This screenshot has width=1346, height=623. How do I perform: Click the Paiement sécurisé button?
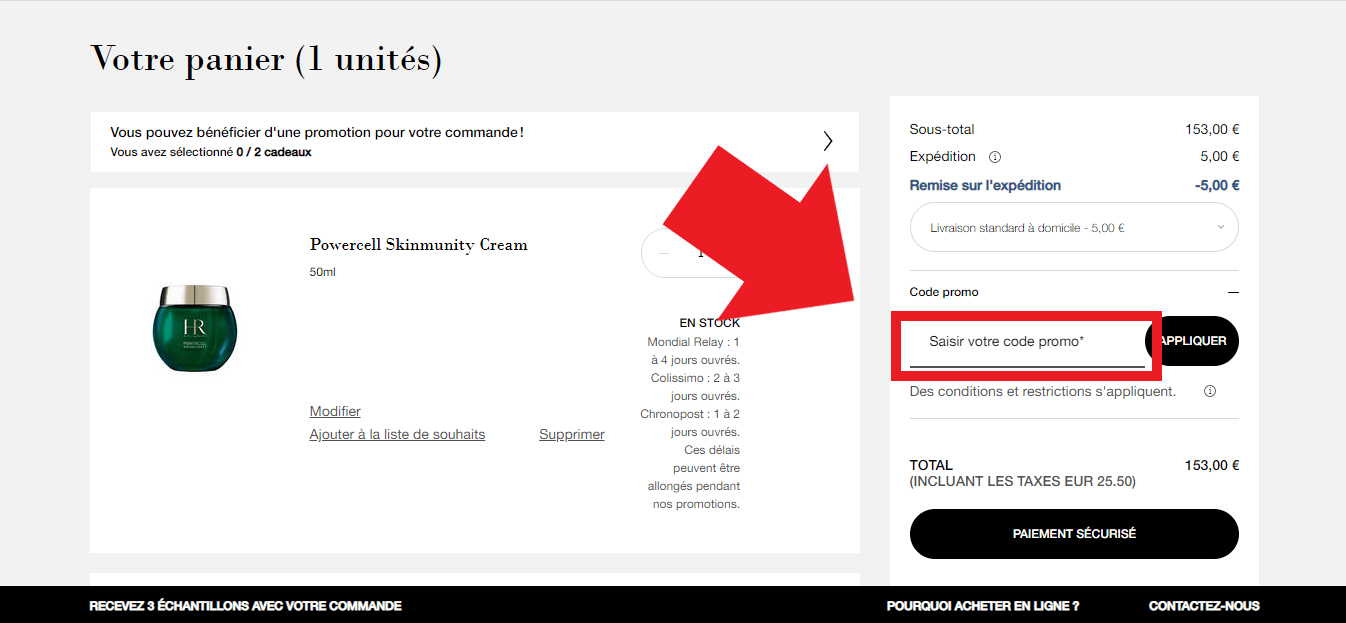tap(1074, 534)
